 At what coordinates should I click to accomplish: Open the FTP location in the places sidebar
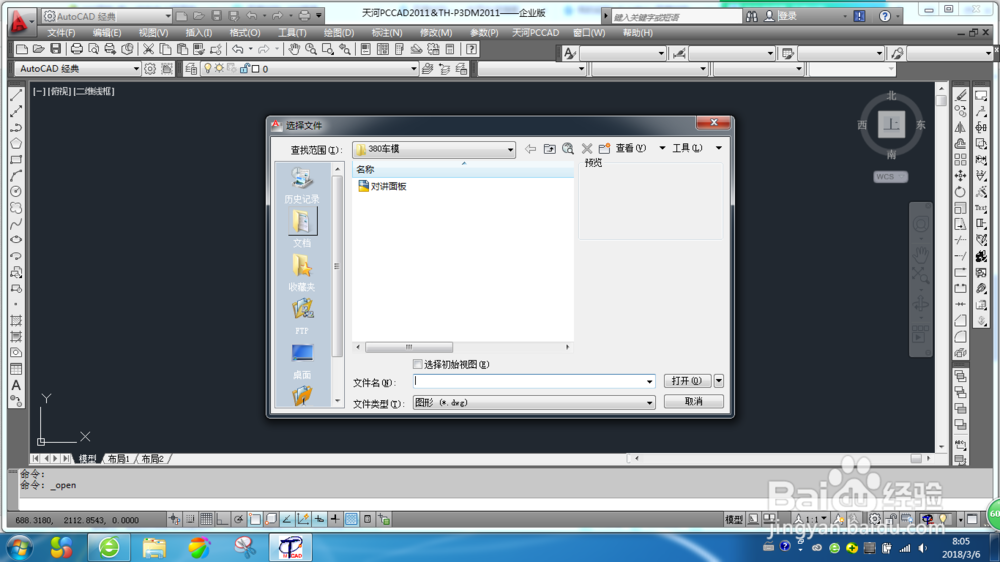302,316
